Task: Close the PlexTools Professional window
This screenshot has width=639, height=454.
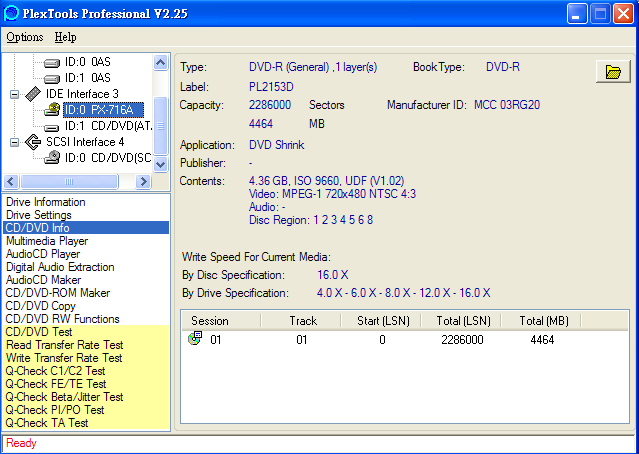Action: coord(624,14)
